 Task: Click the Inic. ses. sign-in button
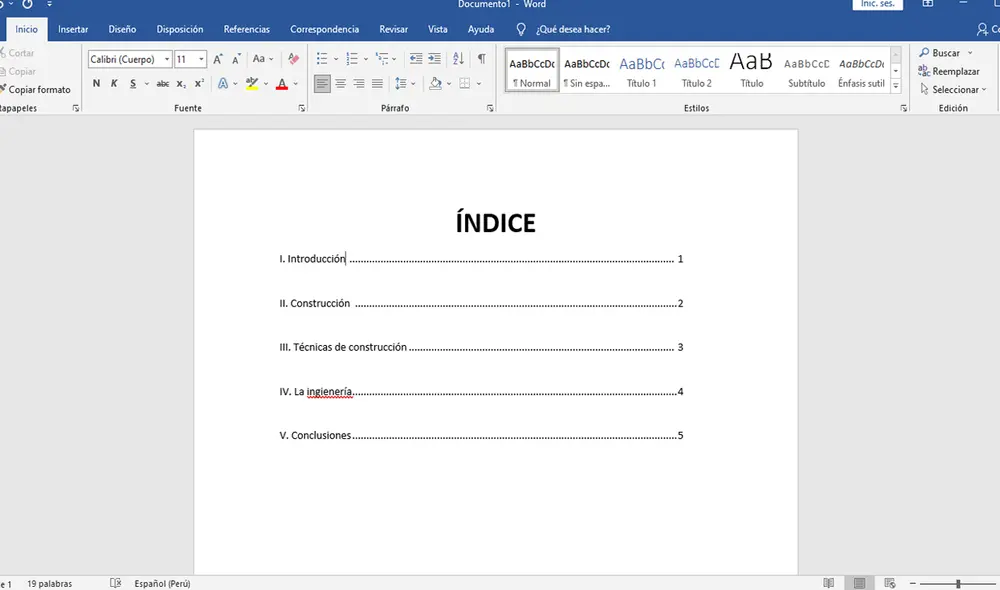click(x=876, y=5)
